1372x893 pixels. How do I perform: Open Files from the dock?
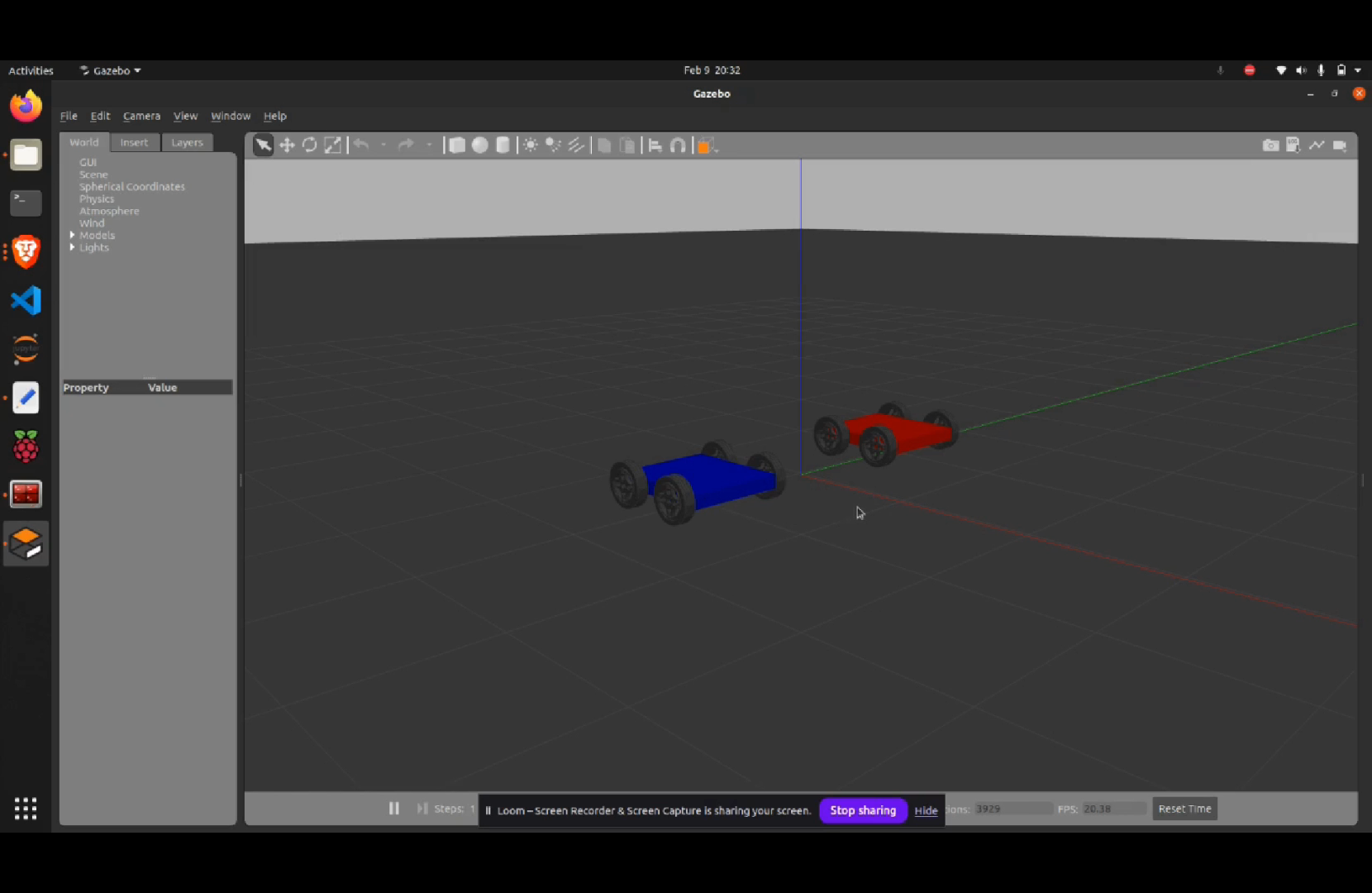click(x=26, y=155)
